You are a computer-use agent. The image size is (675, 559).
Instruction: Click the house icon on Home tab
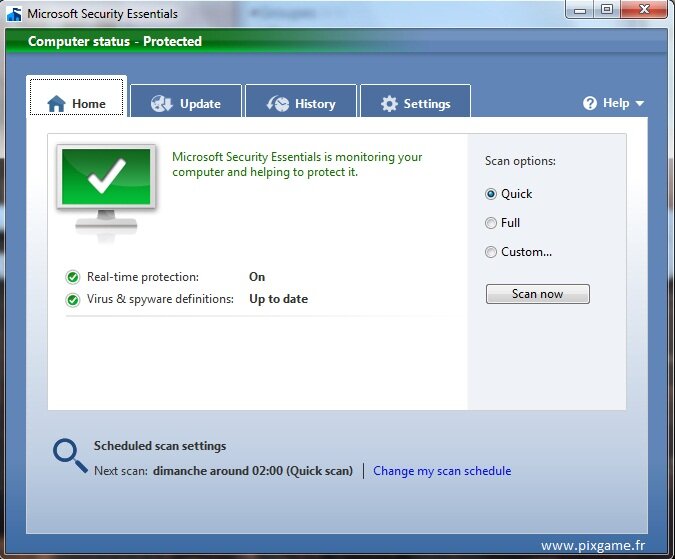56,104
